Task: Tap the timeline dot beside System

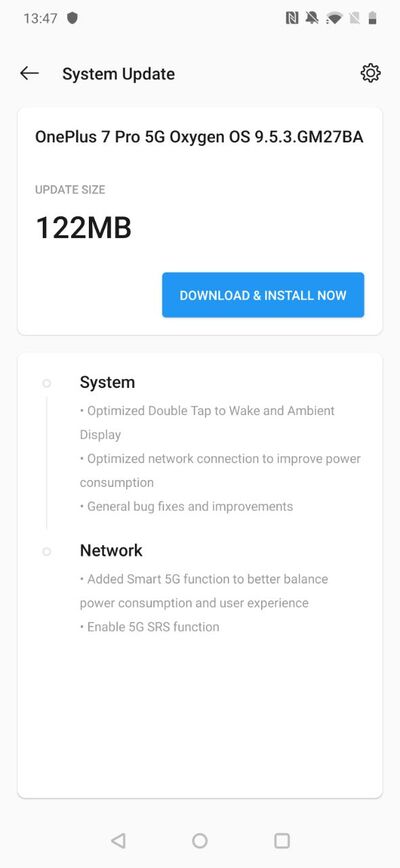Action: tap(46, 383)
